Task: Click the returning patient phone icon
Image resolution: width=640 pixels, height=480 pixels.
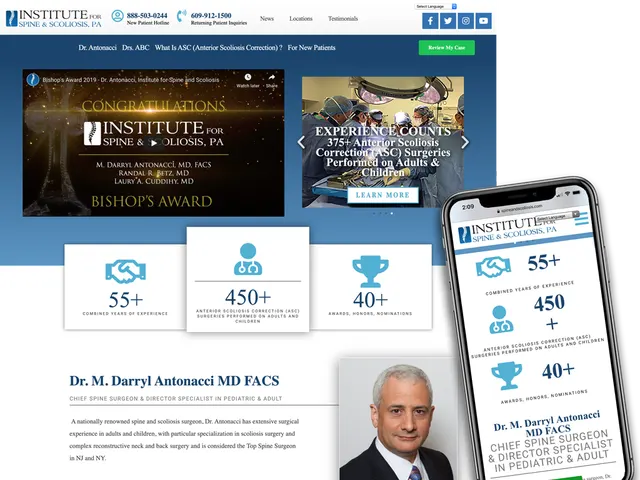Action: (x=181, y=16)
